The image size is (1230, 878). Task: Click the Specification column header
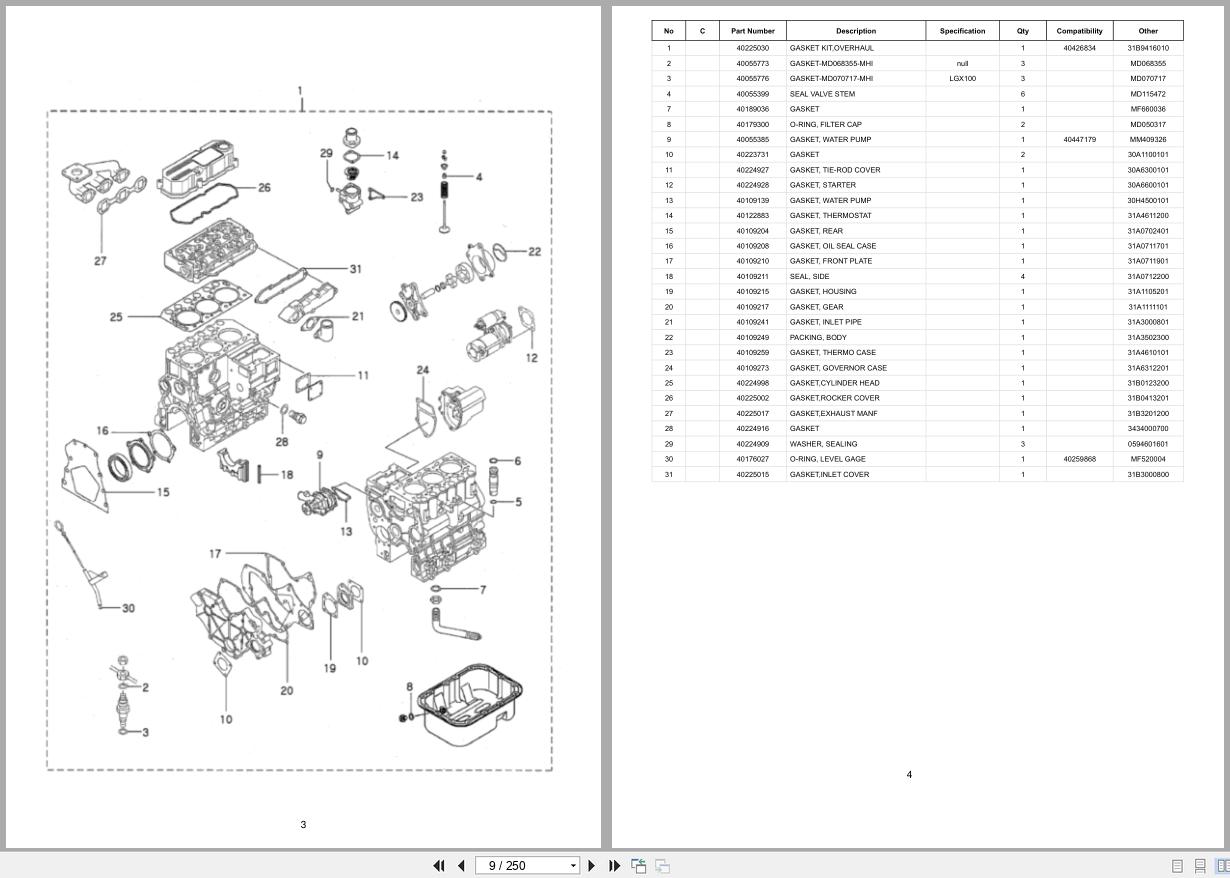tap(963, 31)
